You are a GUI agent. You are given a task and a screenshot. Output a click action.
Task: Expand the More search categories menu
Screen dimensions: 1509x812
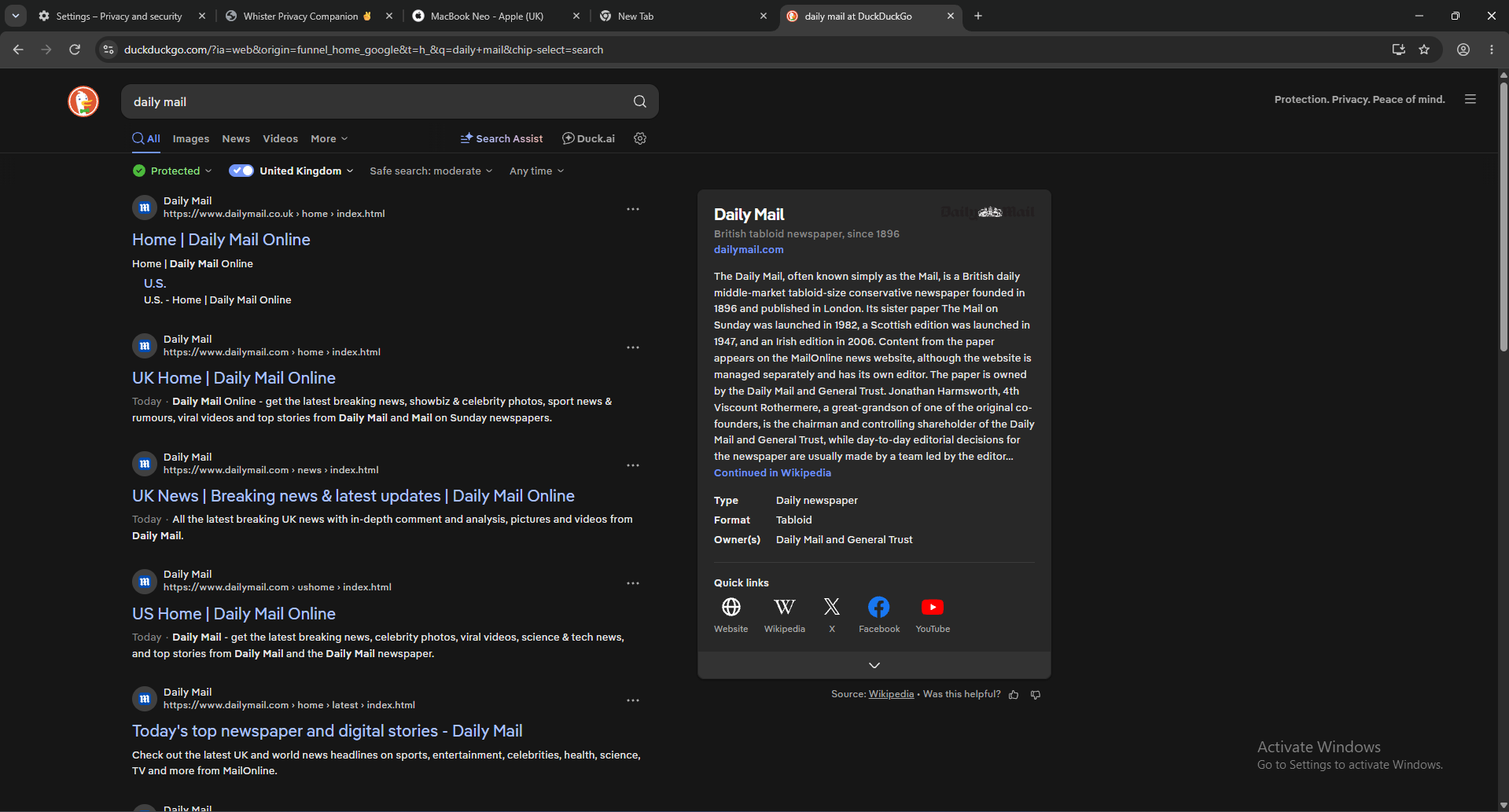pos(329,138)
